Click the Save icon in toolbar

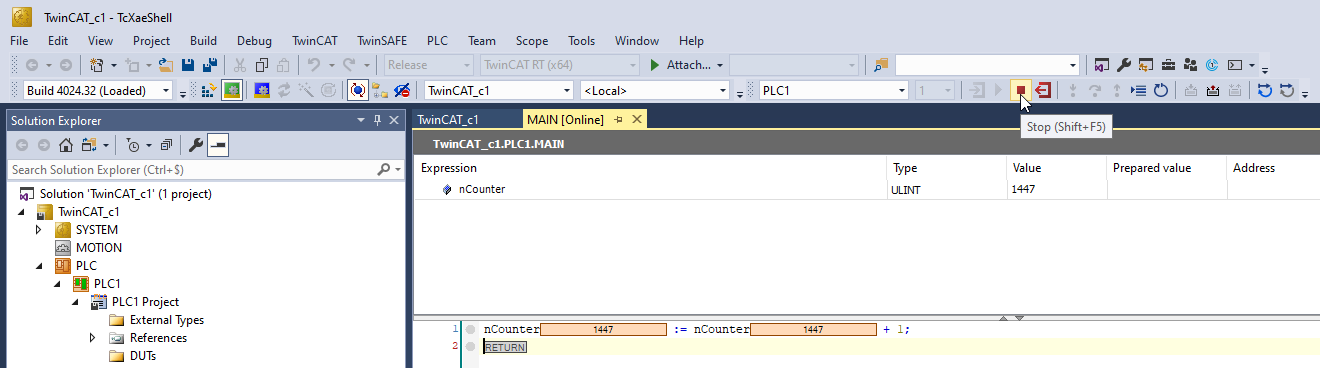[x=187, y=65]
